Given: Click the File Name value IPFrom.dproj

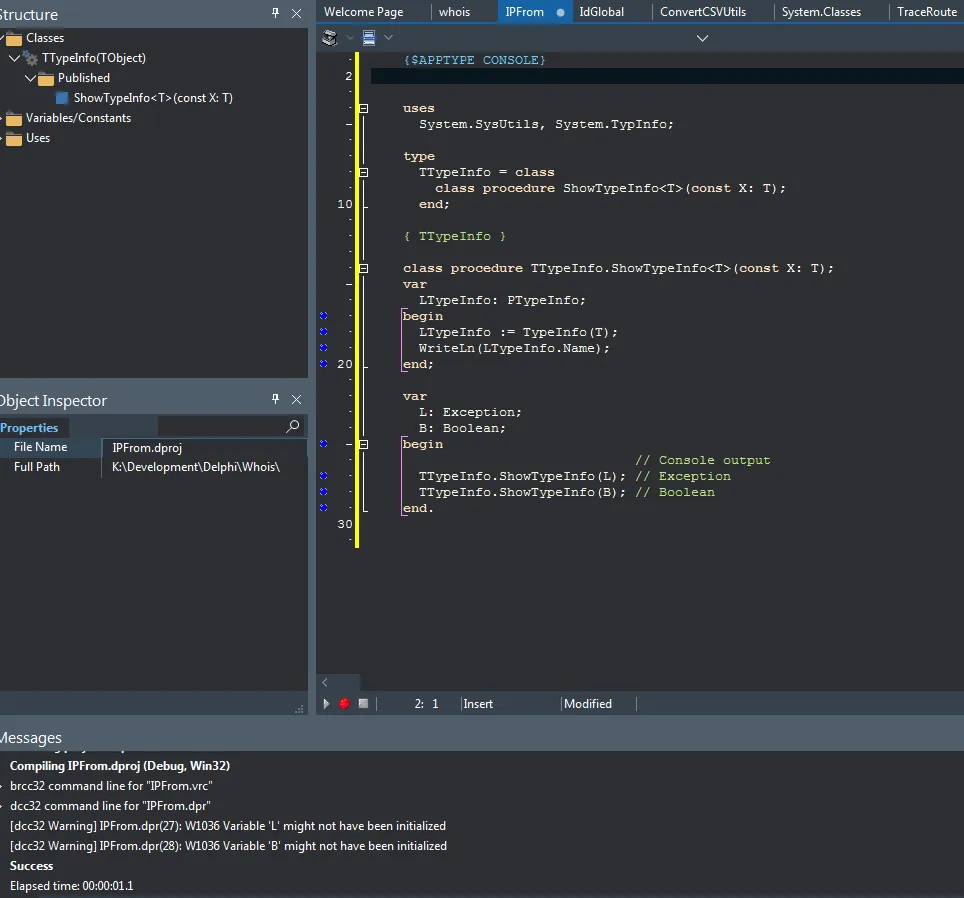Looking at the screenshot, I should pyautogui.click(x=147, y=448).
